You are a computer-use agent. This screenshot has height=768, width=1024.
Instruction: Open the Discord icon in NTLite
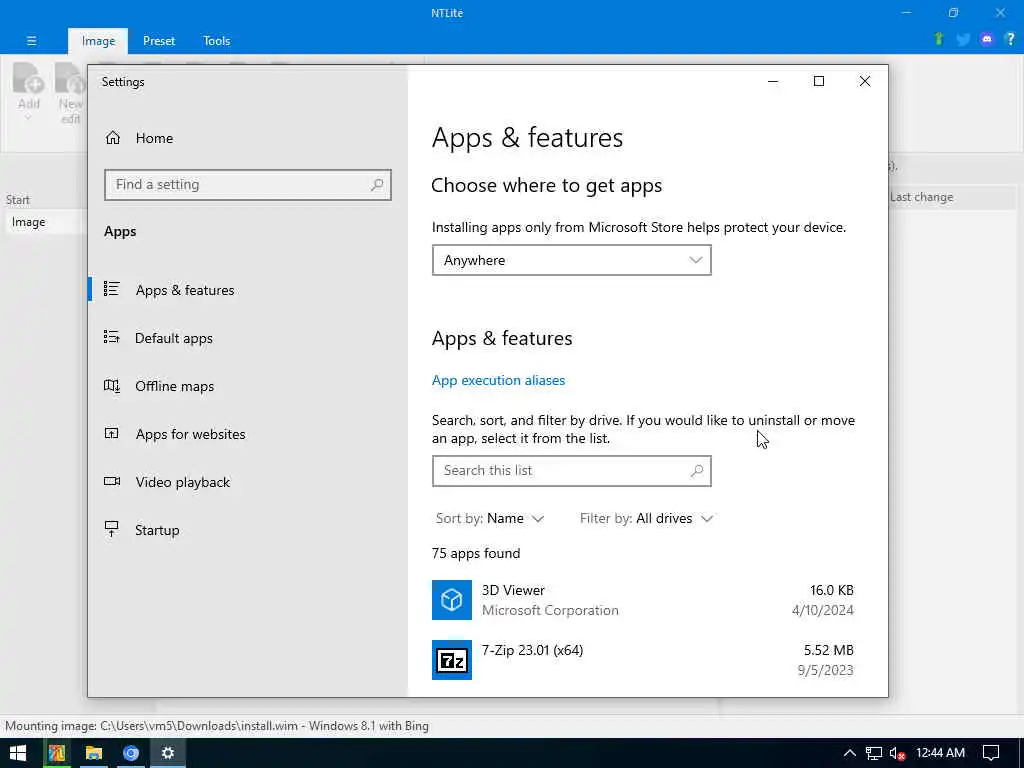987,39
